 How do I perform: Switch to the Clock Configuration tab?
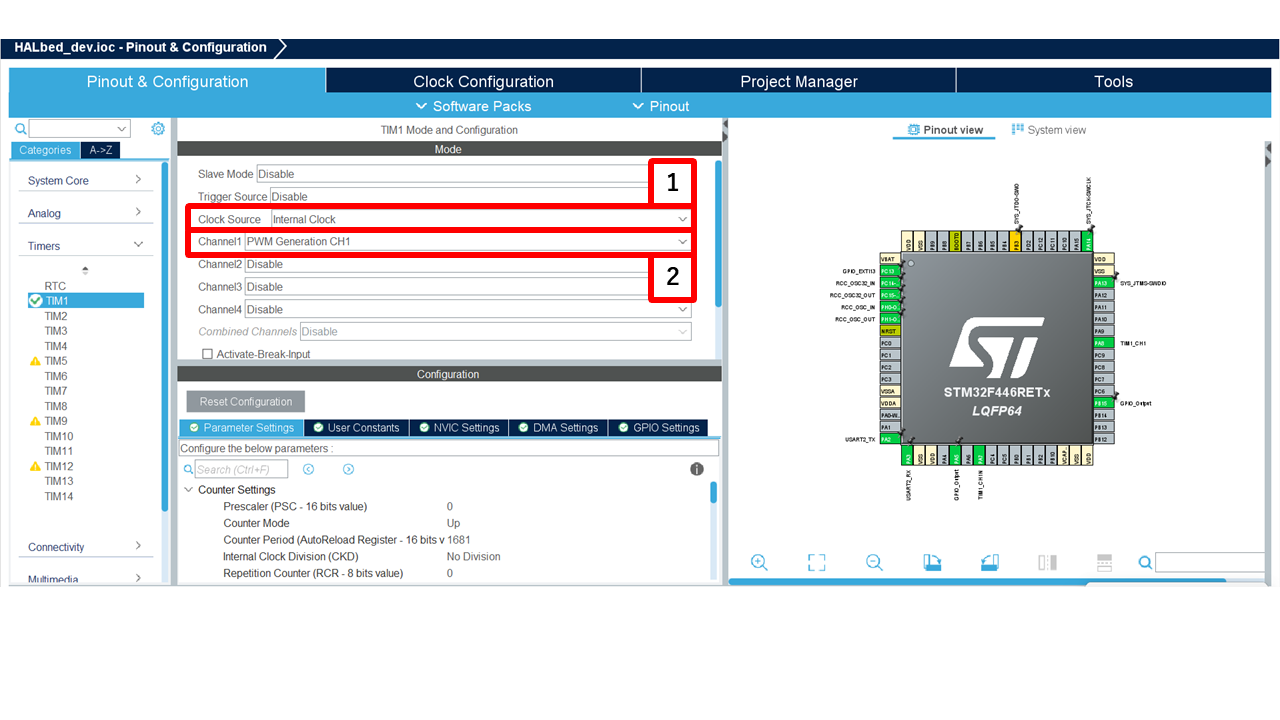pyautogui.click(x=483, y=82)
